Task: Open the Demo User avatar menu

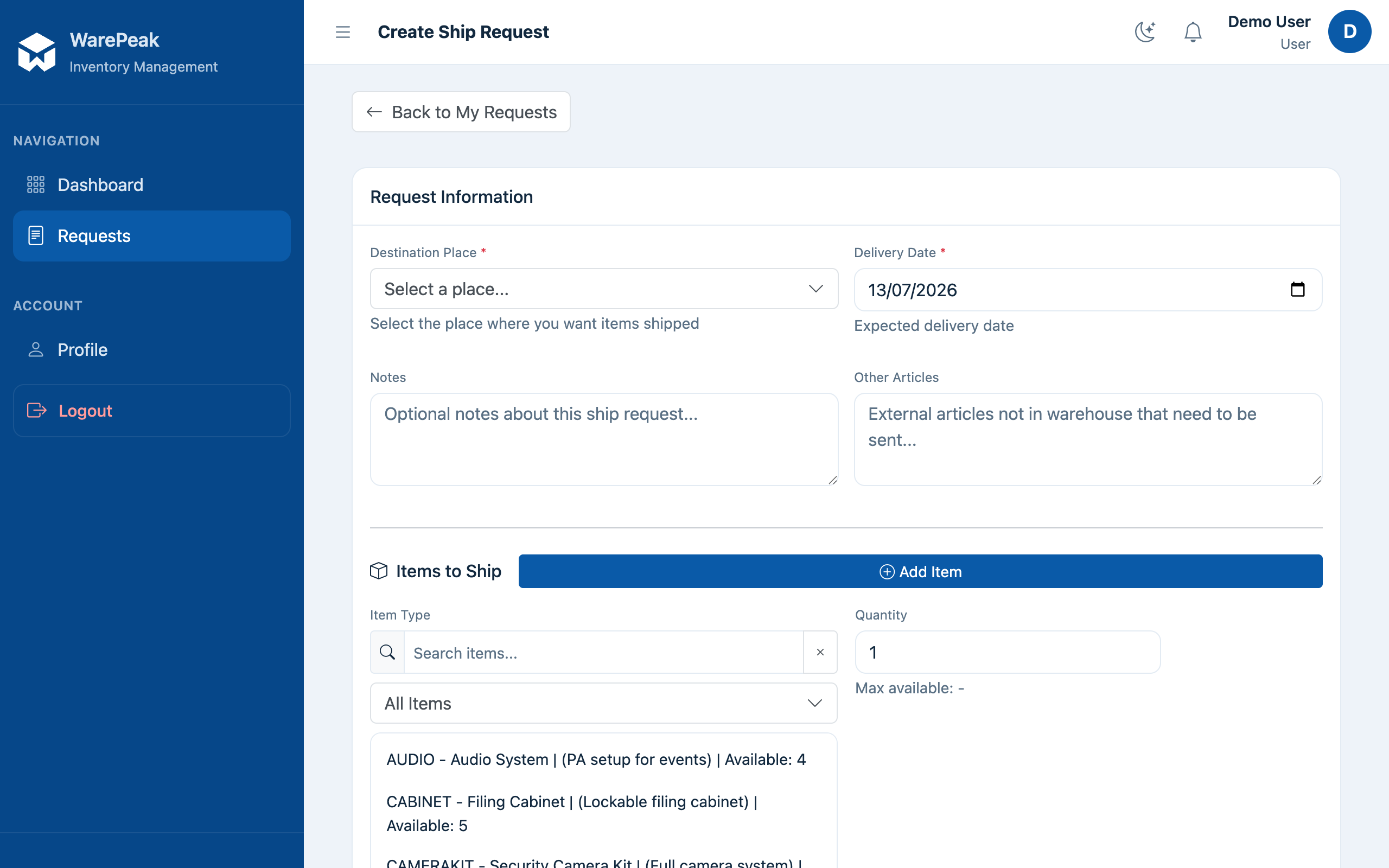Action: coord(1349,31)
